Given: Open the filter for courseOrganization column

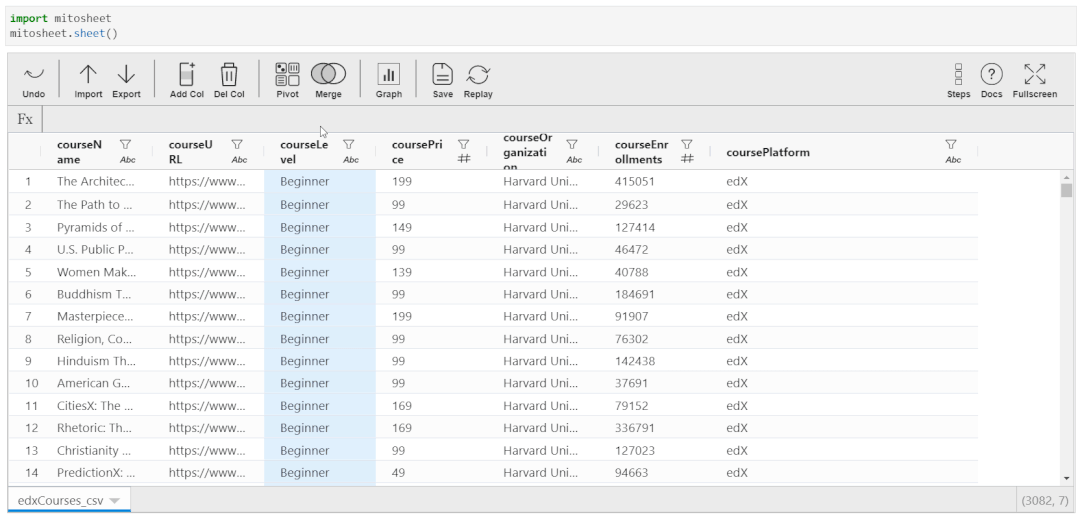Looking at the screenshot, I should point(572,145).
